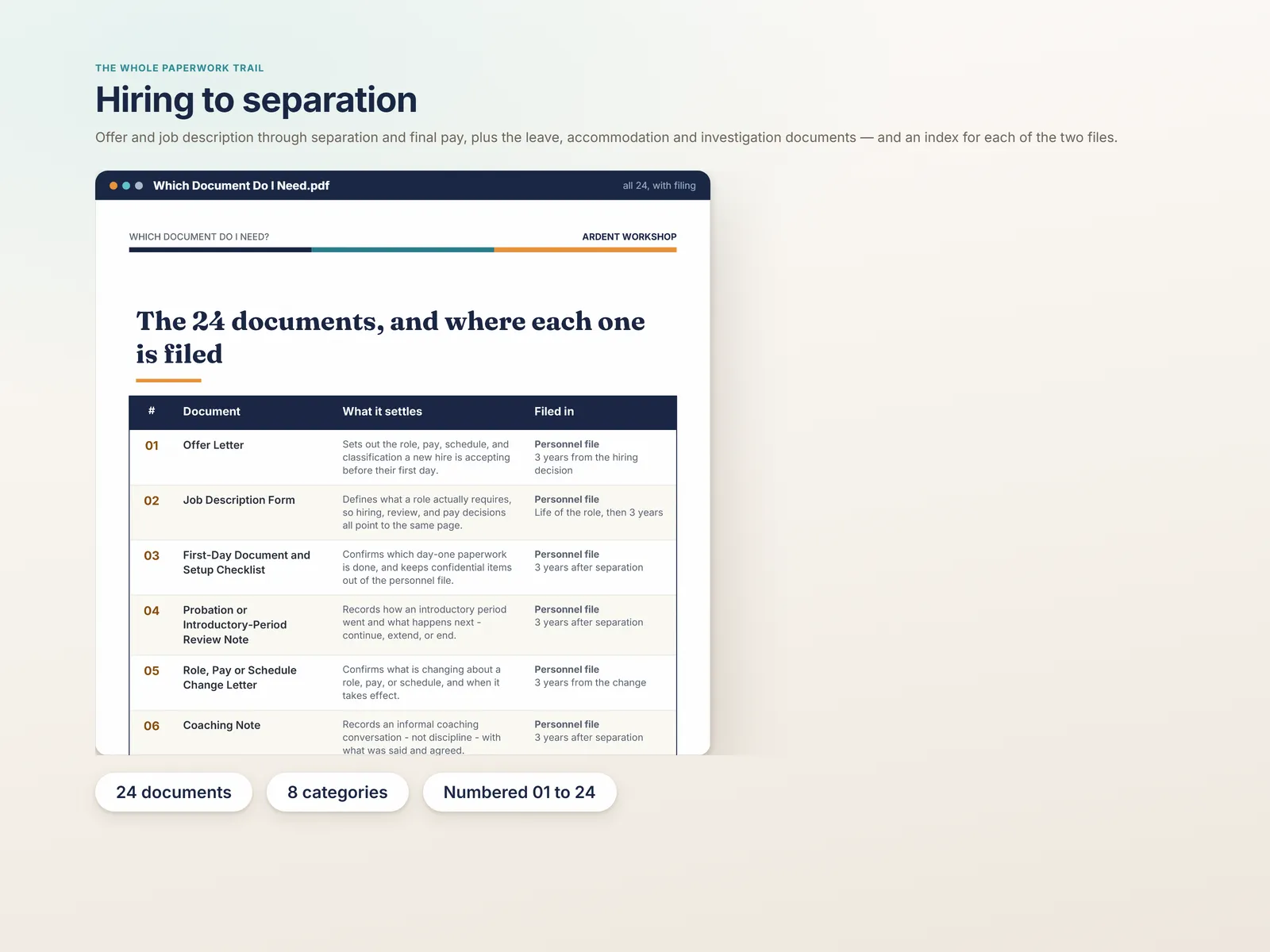
Task: Click row number '02'
Action: (152, 501)
